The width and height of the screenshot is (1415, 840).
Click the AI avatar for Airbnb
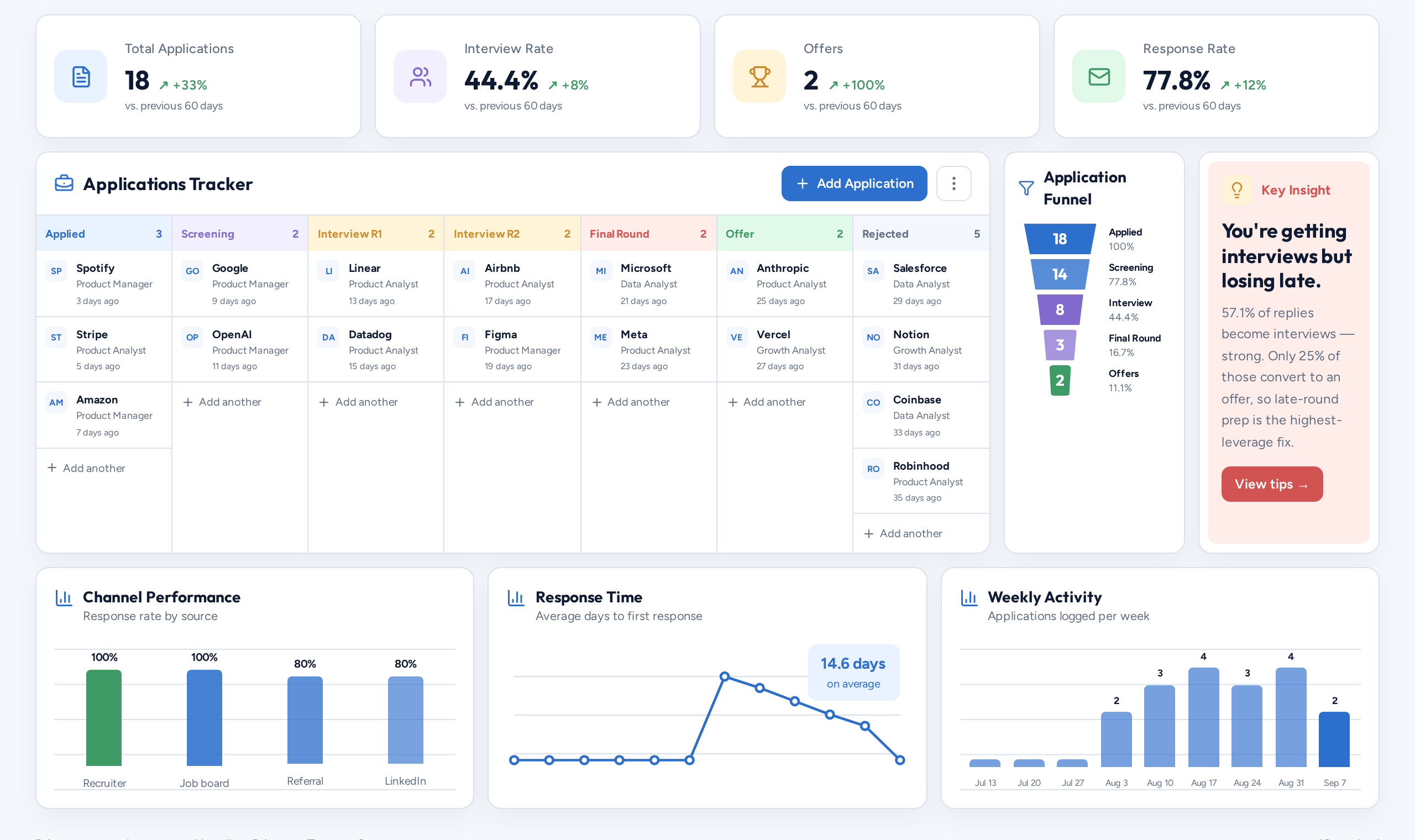point(465,271)
